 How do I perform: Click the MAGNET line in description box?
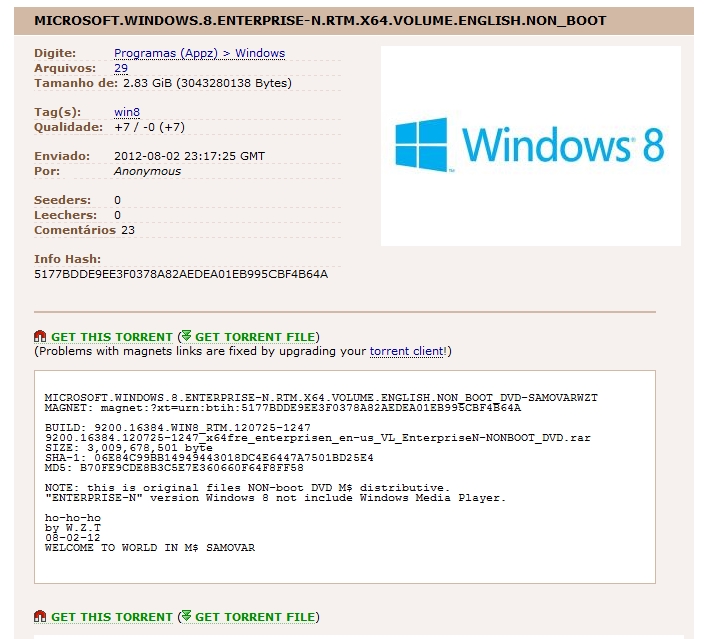[x=283, y=408]
